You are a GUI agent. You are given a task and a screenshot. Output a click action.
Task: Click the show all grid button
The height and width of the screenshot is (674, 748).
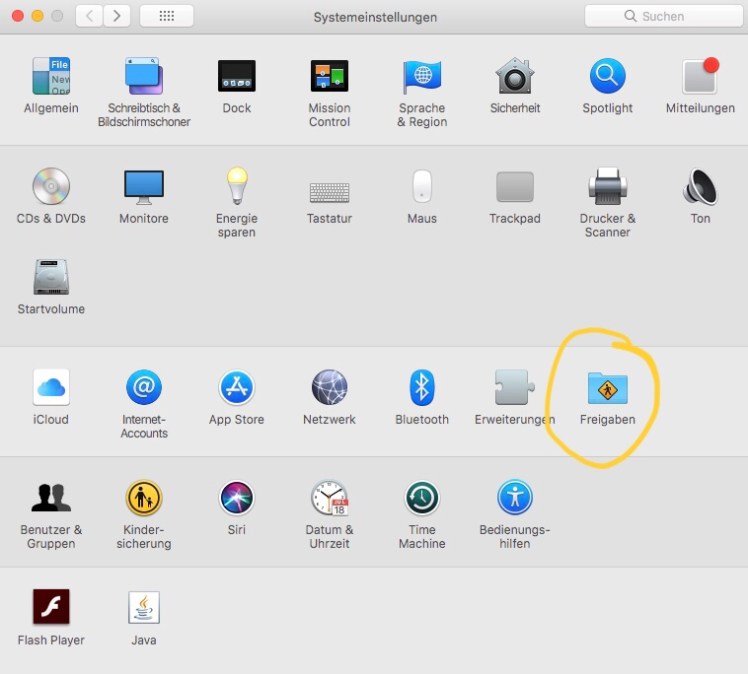166,16
